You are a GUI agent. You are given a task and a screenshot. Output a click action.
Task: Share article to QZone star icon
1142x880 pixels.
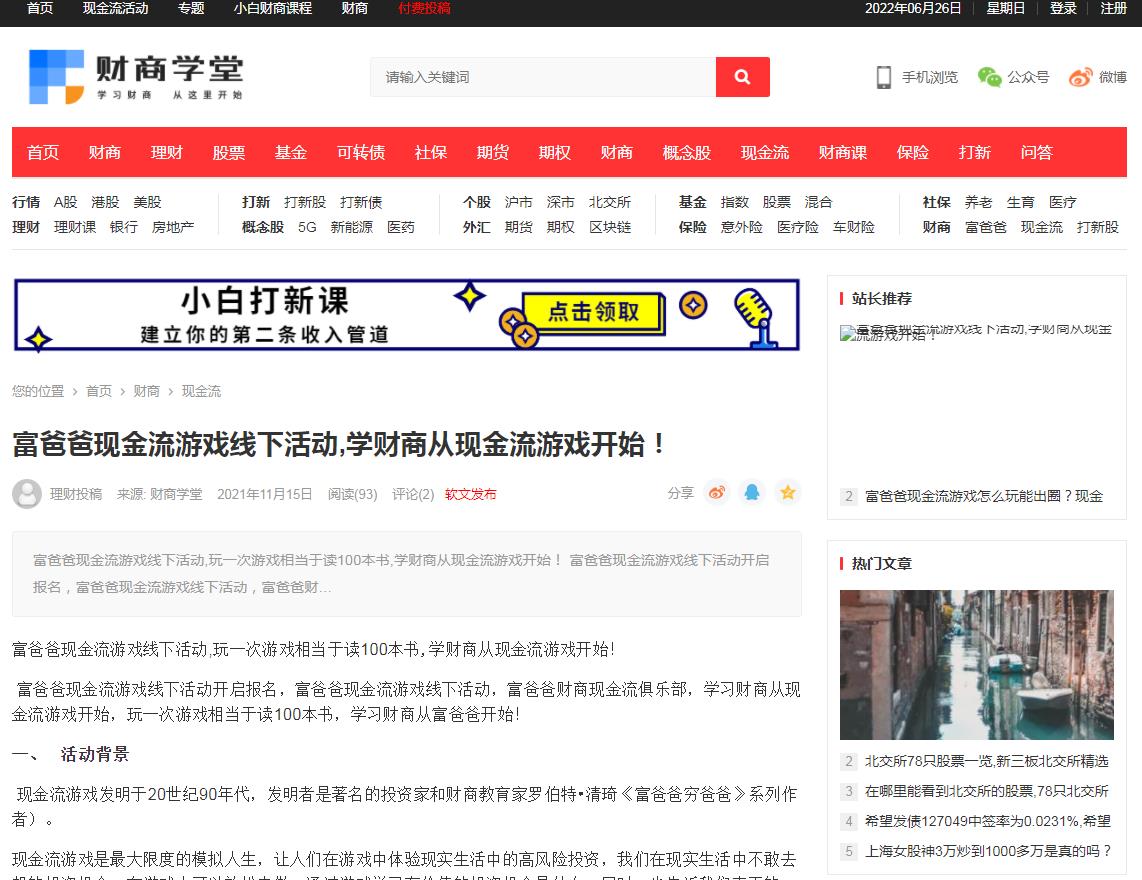click(x=787, y=493)
